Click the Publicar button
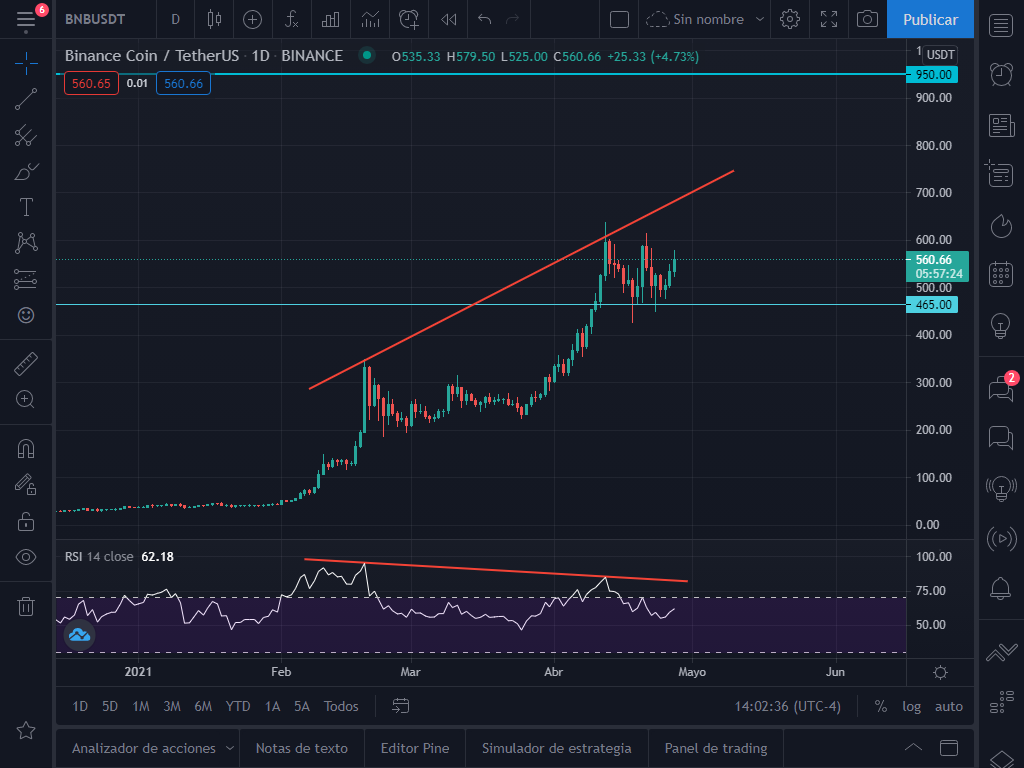Screen dimensions: 1024x768 click(930, 20)
